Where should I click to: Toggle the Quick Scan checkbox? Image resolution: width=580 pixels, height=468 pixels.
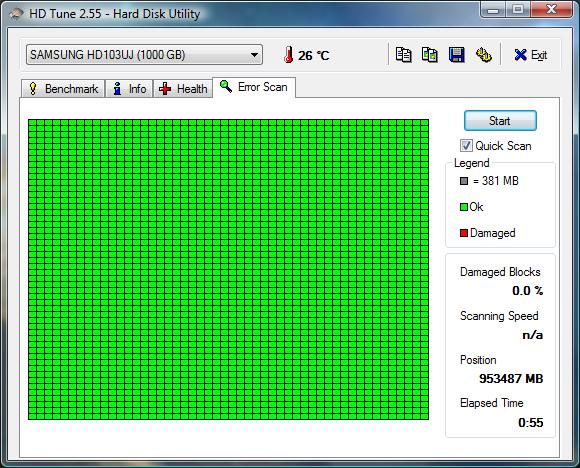(x=466, y=146)
